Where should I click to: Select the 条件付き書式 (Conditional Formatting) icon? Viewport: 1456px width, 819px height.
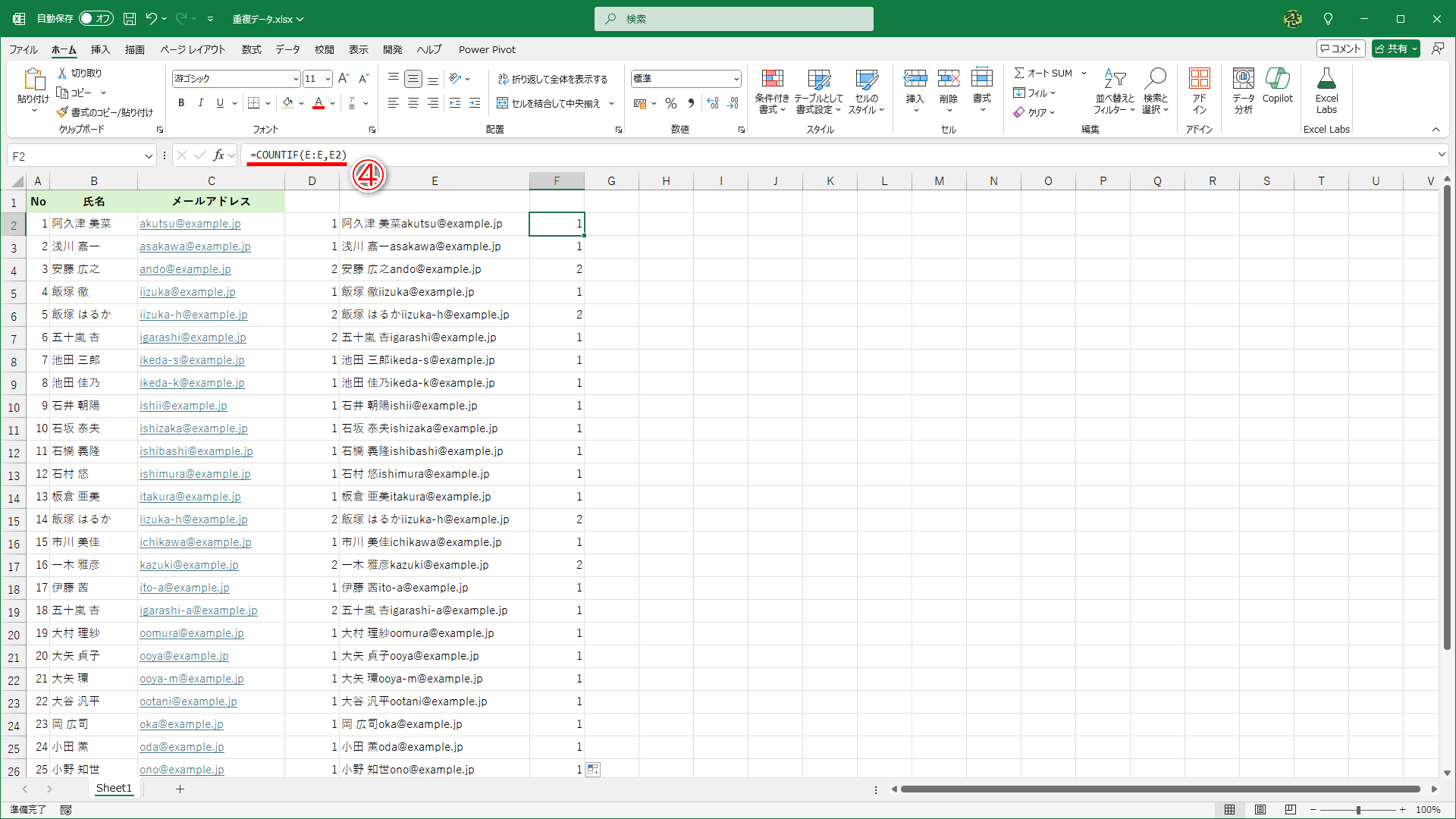[x=772, y=89]
